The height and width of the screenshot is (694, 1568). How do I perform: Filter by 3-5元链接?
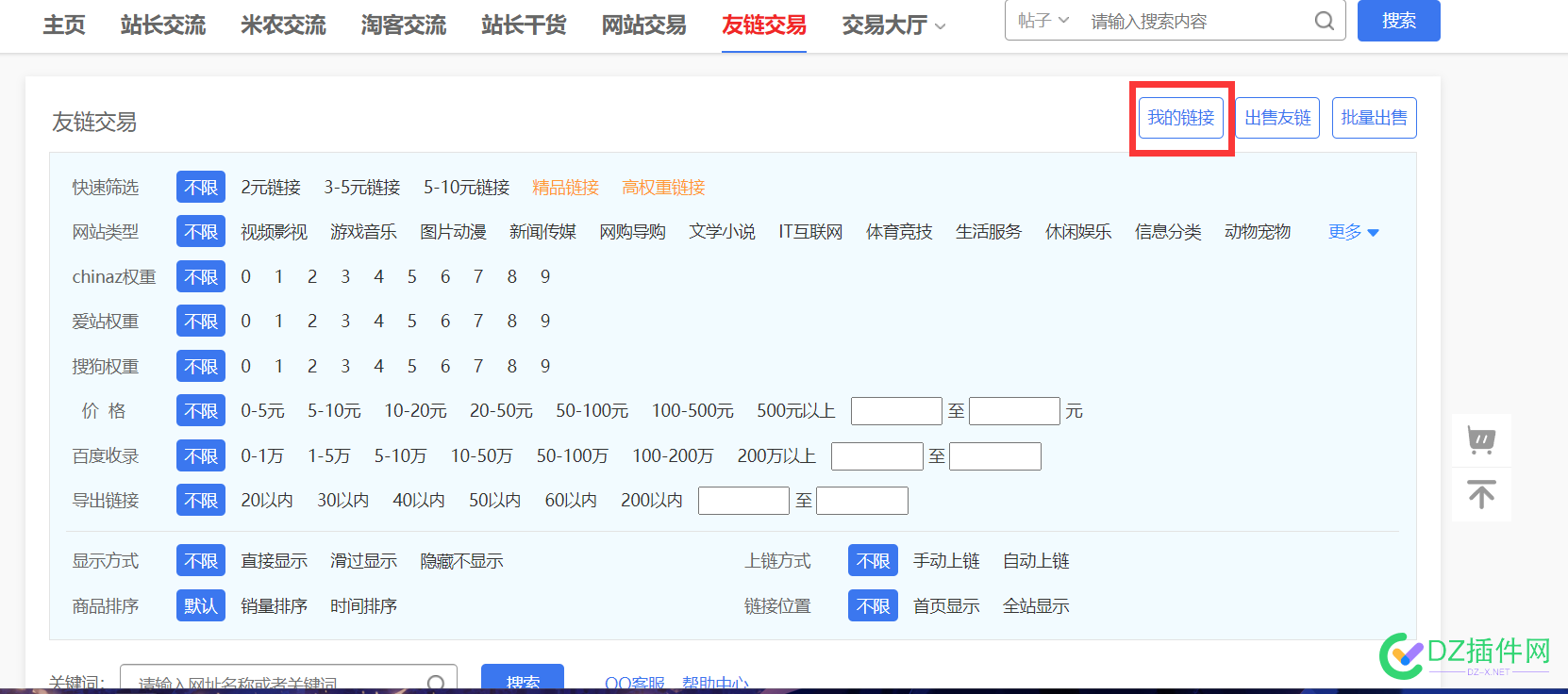click(362, 188)
